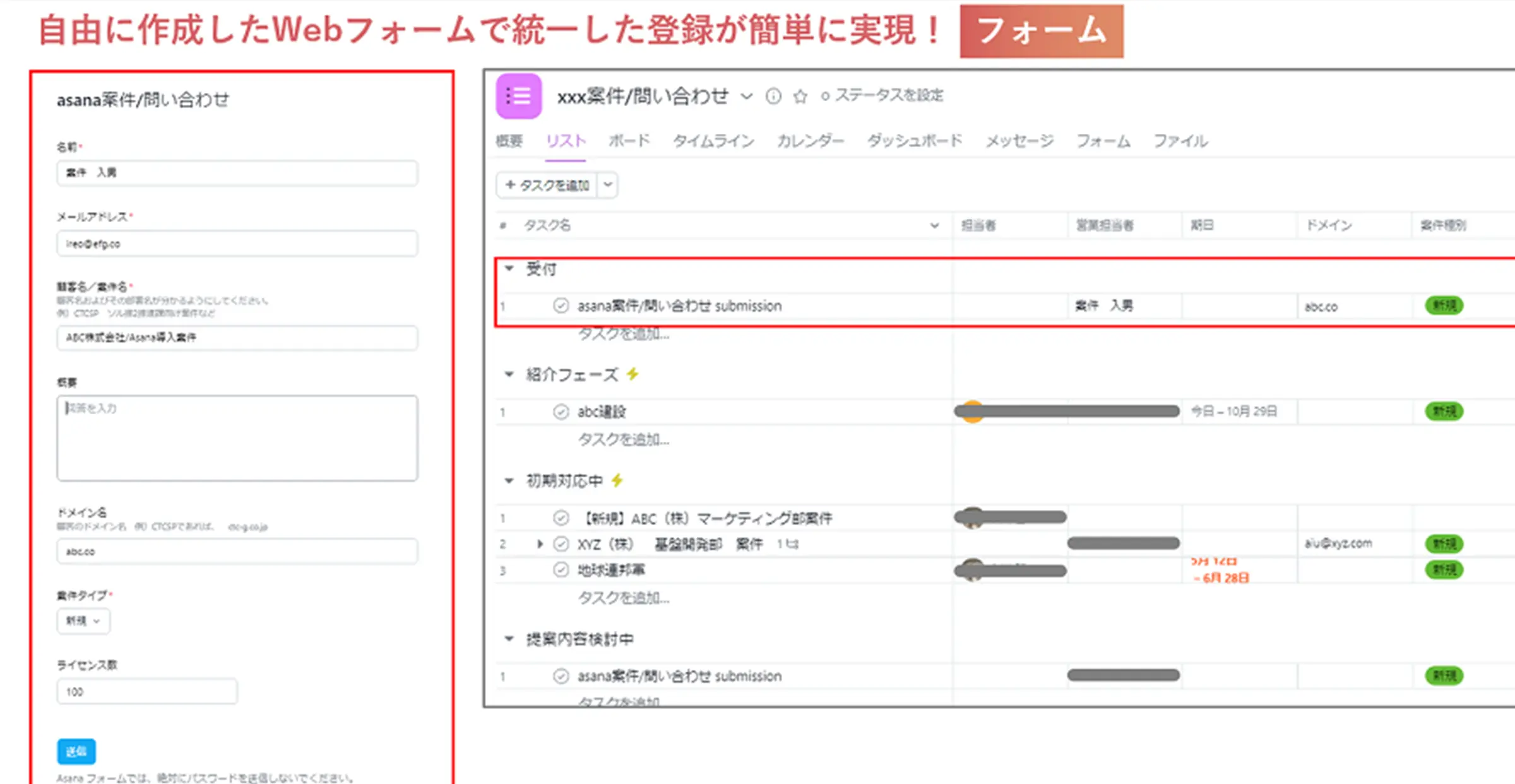Click the 担当者 column header
This screenshot has height=784, width=1515.
[x=978, y=225]
